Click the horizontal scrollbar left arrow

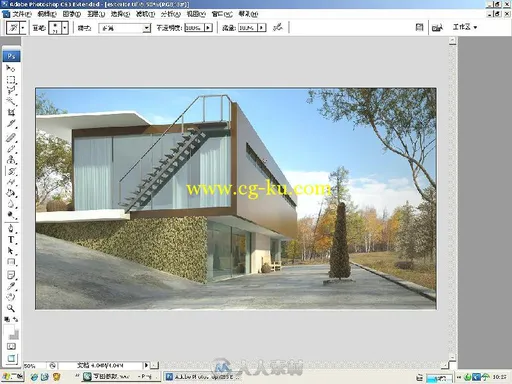click(x=154, y=366)
